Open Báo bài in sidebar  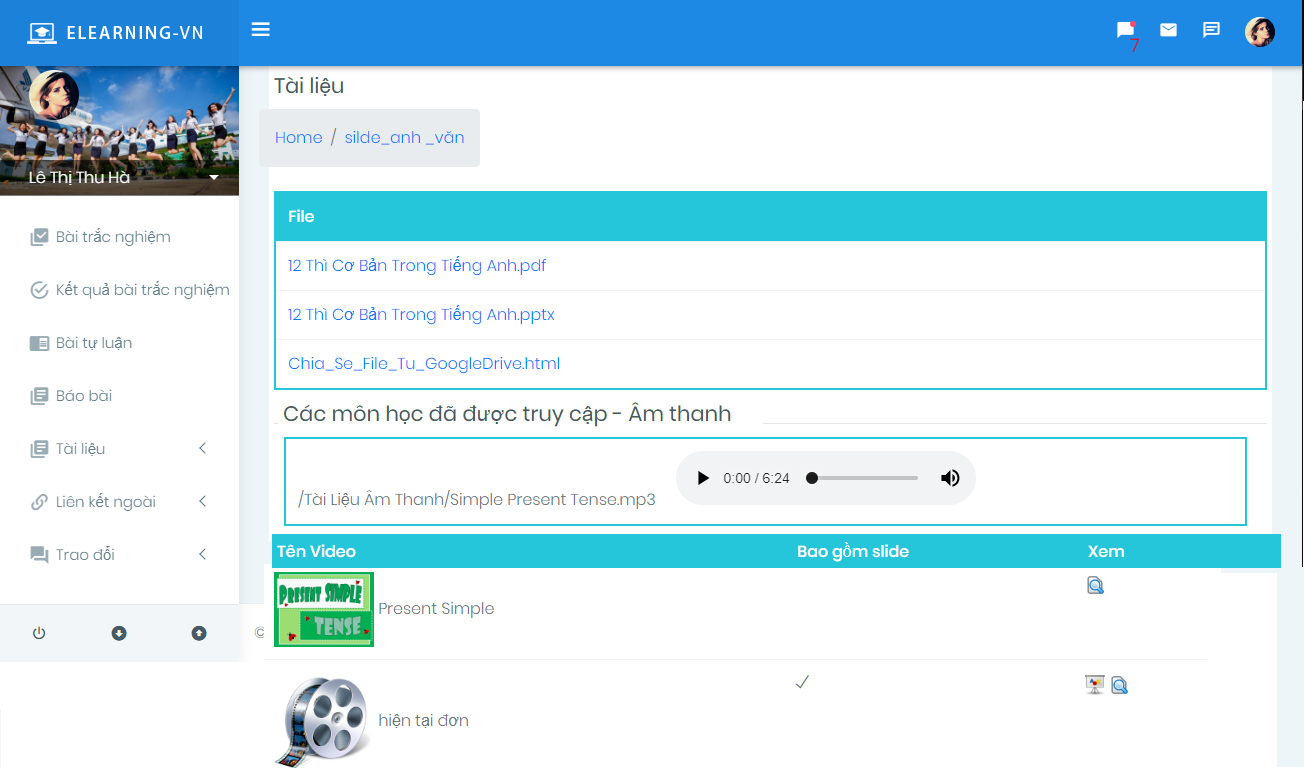[84, 396]
